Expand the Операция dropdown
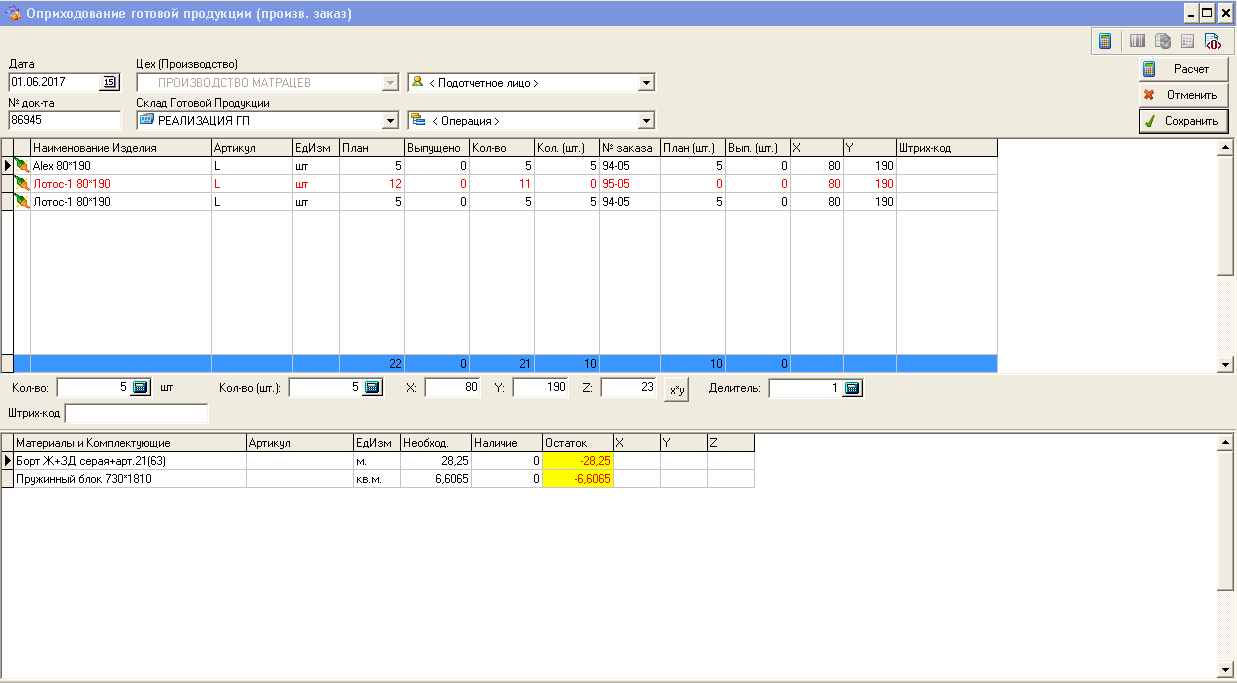 click(x=646, y=121)
